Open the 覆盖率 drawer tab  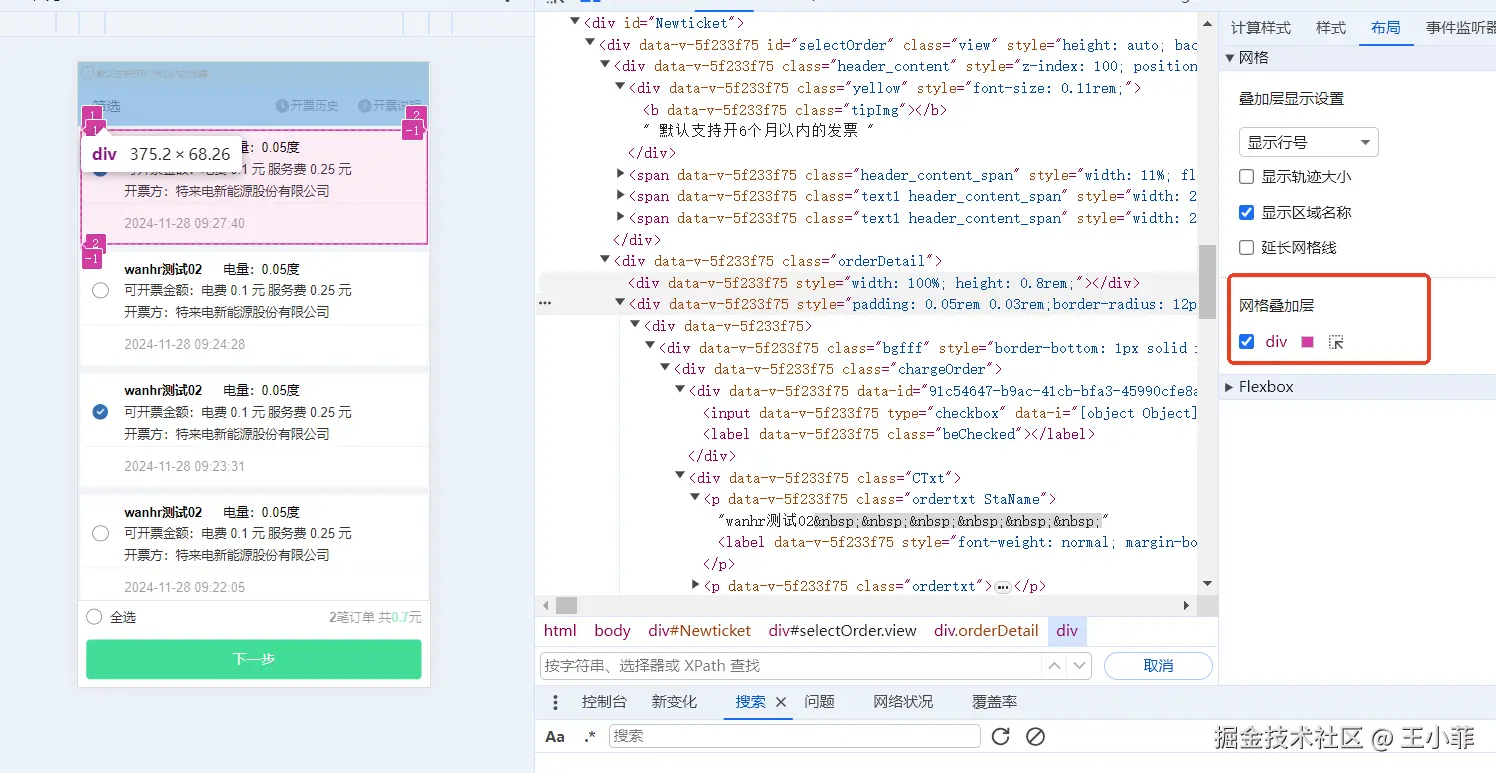(x=994, y=702)
